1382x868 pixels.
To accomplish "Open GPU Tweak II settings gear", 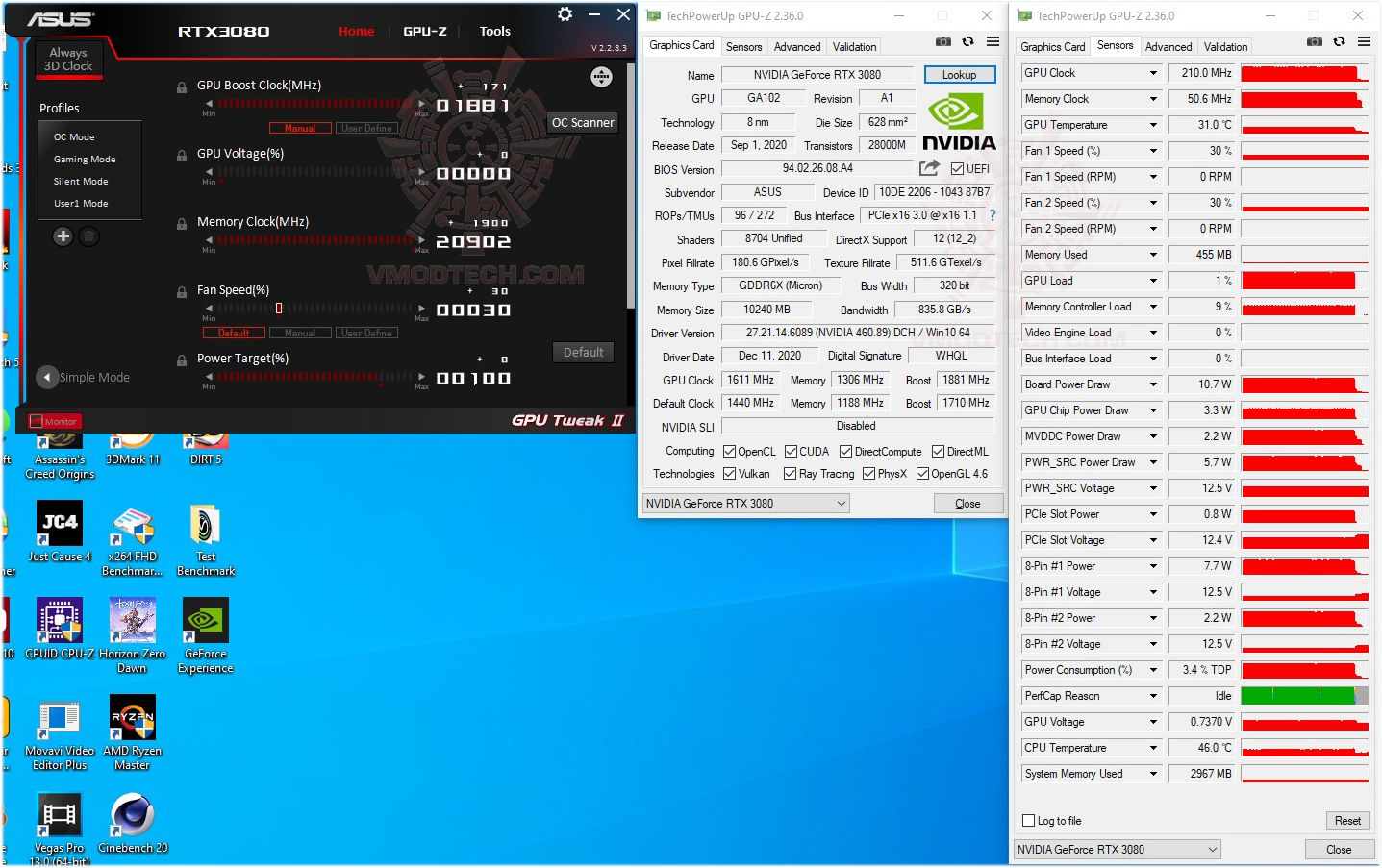I will coord(565,14).
